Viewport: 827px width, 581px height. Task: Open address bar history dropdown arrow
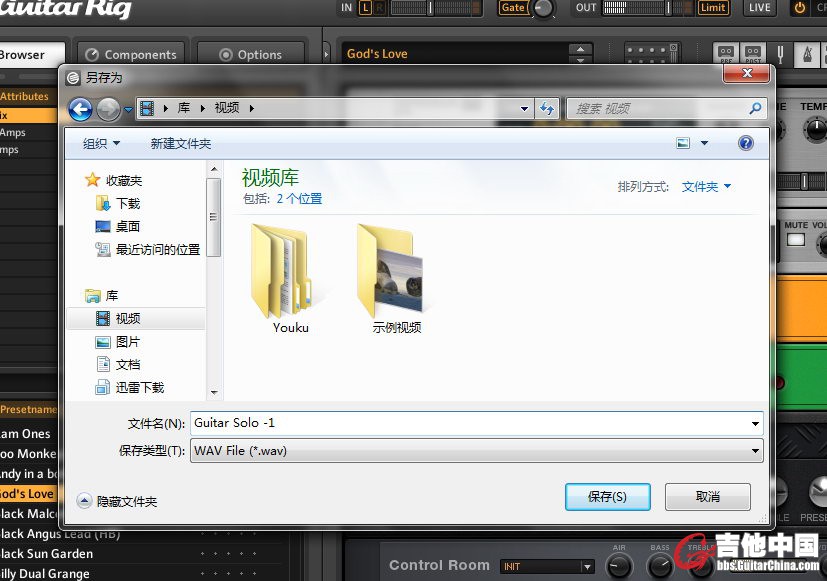pyautogui.click(x=524, y=109)
